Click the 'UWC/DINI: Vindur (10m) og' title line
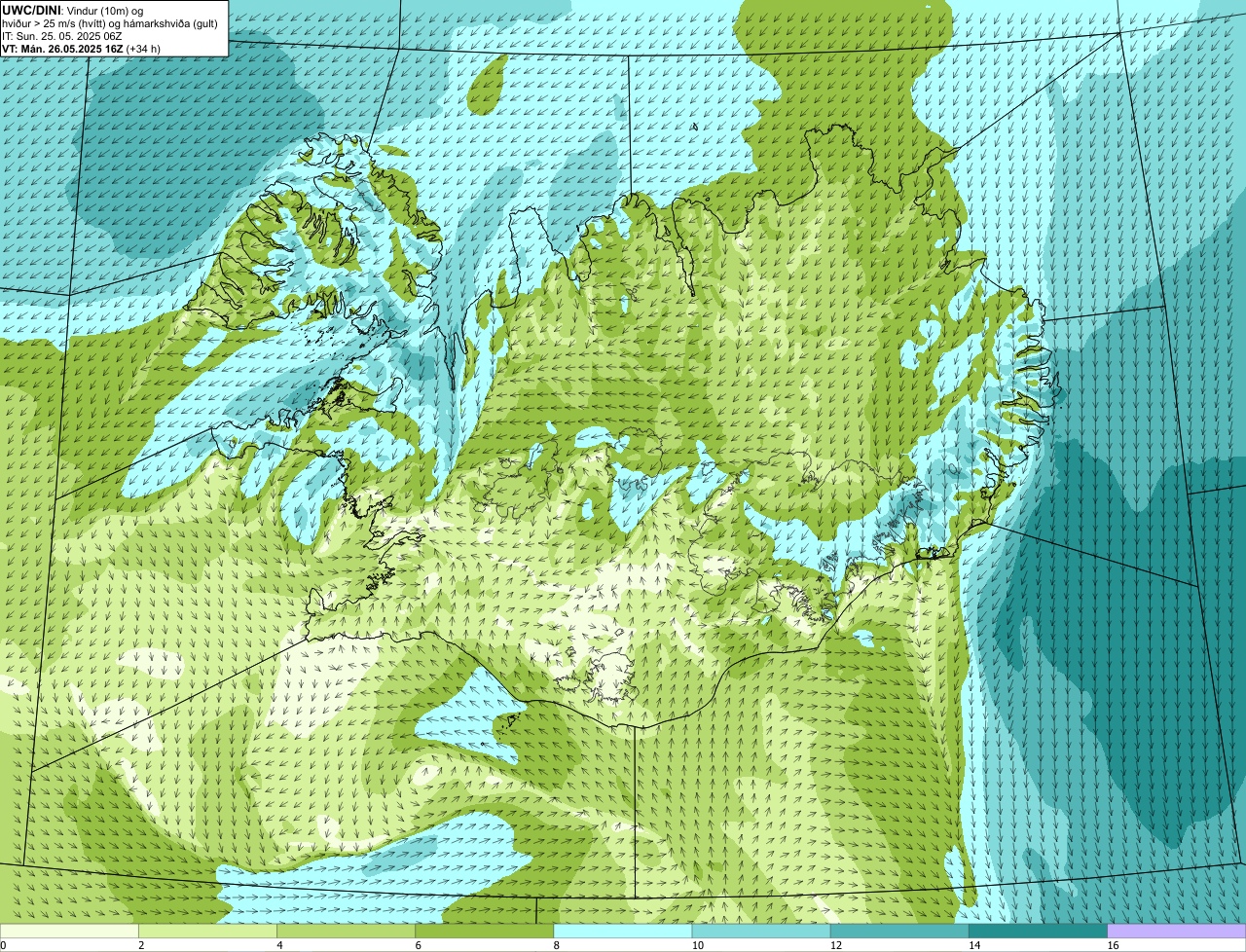This screenshot has width=1246, height=952. click(72, 10)
